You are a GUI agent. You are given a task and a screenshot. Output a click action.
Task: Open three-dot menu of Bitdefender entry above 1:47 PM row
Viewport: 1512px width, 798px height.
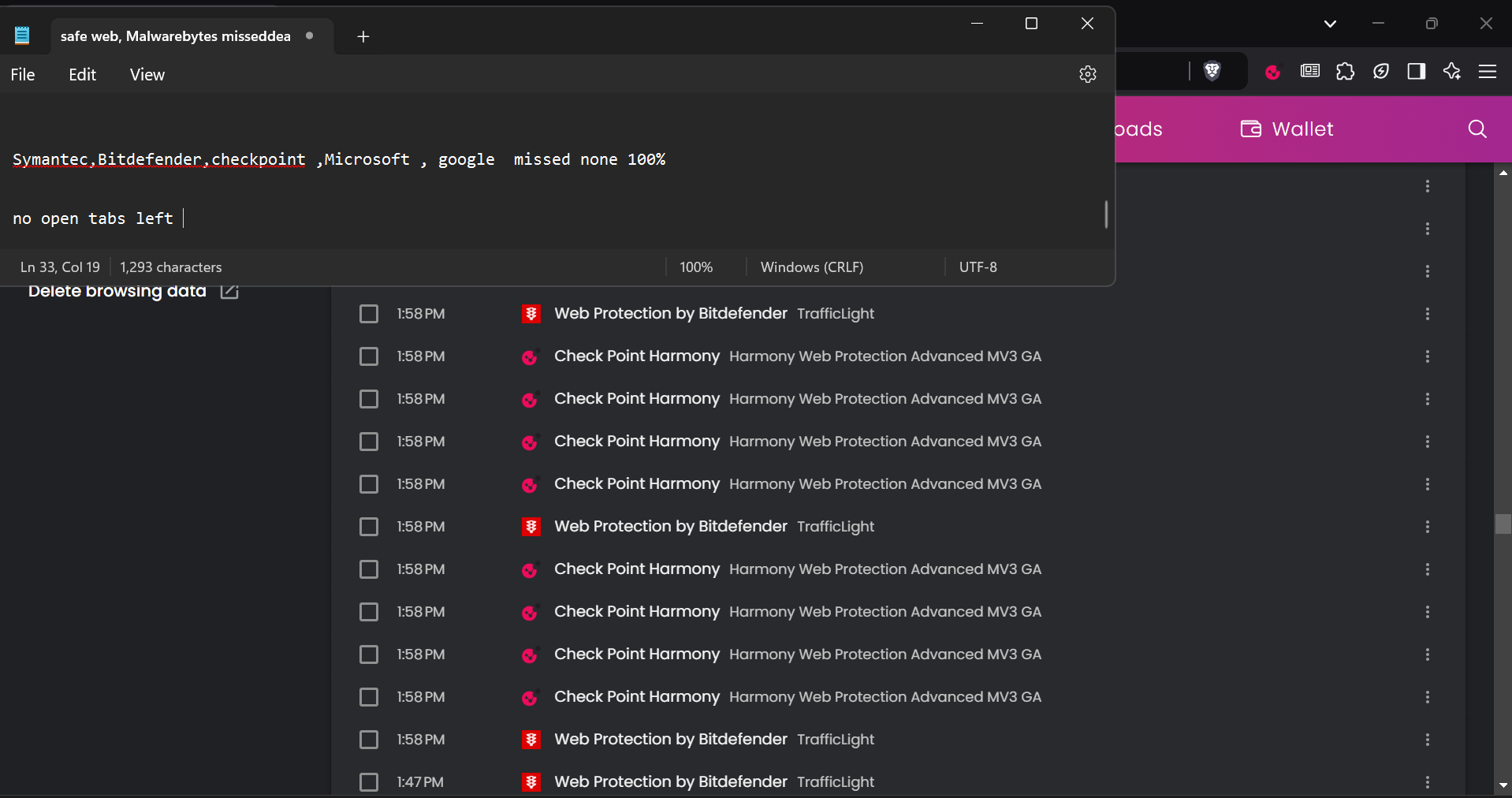1428,740
